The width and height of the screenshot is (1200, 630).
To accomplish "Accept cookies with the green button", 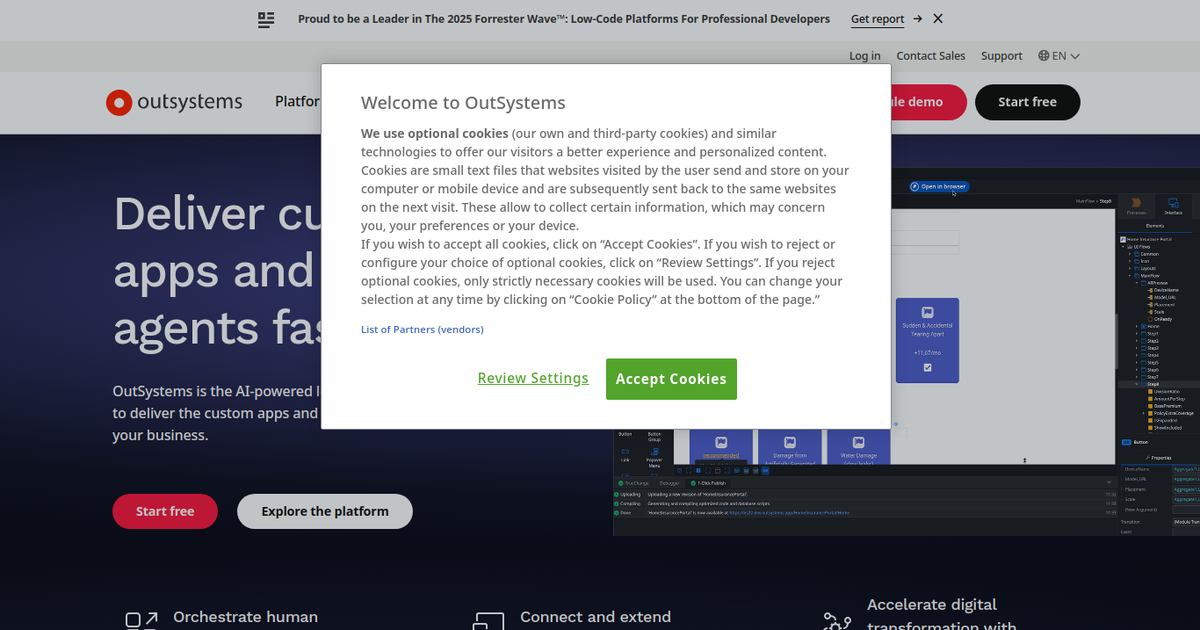I will 671,379.
